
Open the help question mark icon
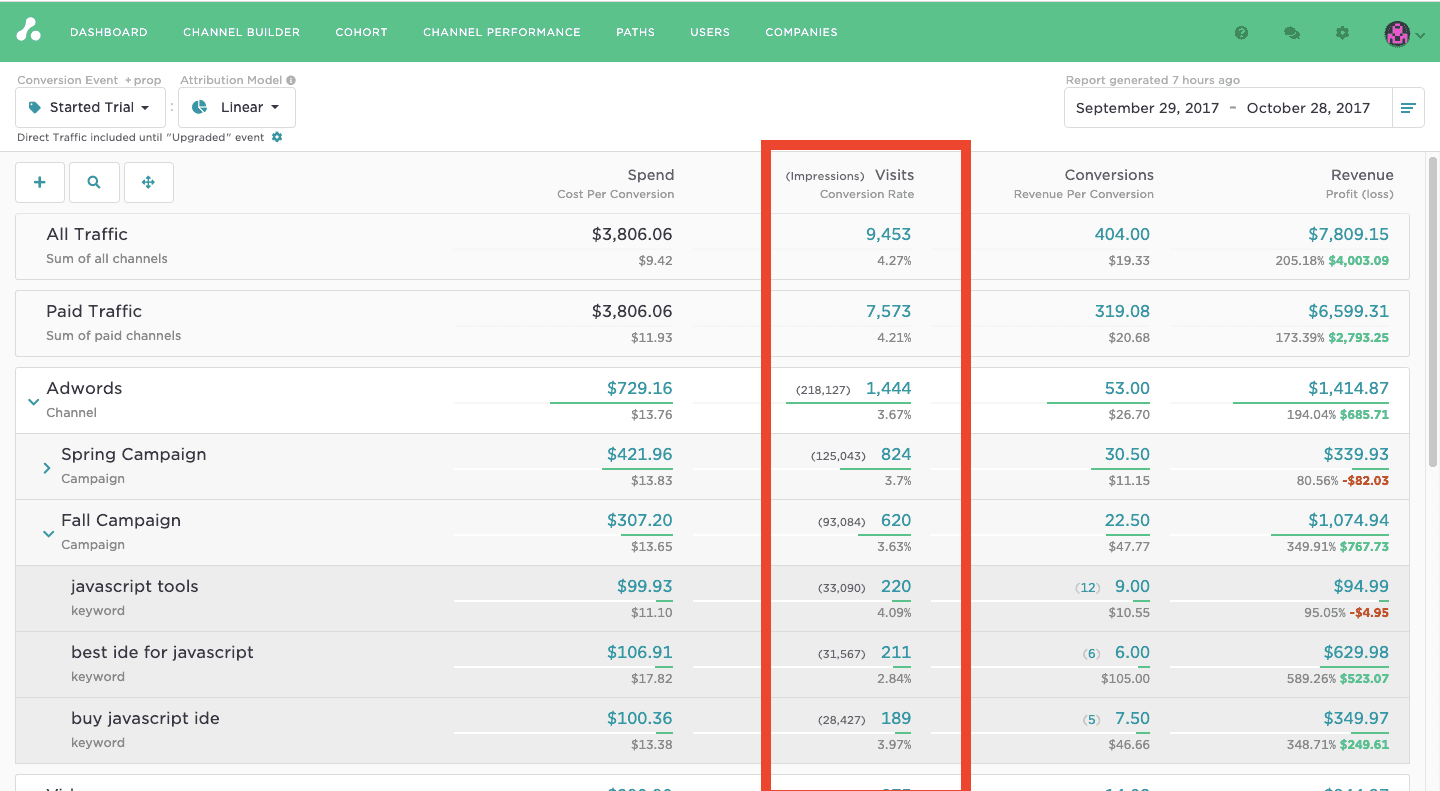point(1241,33)
